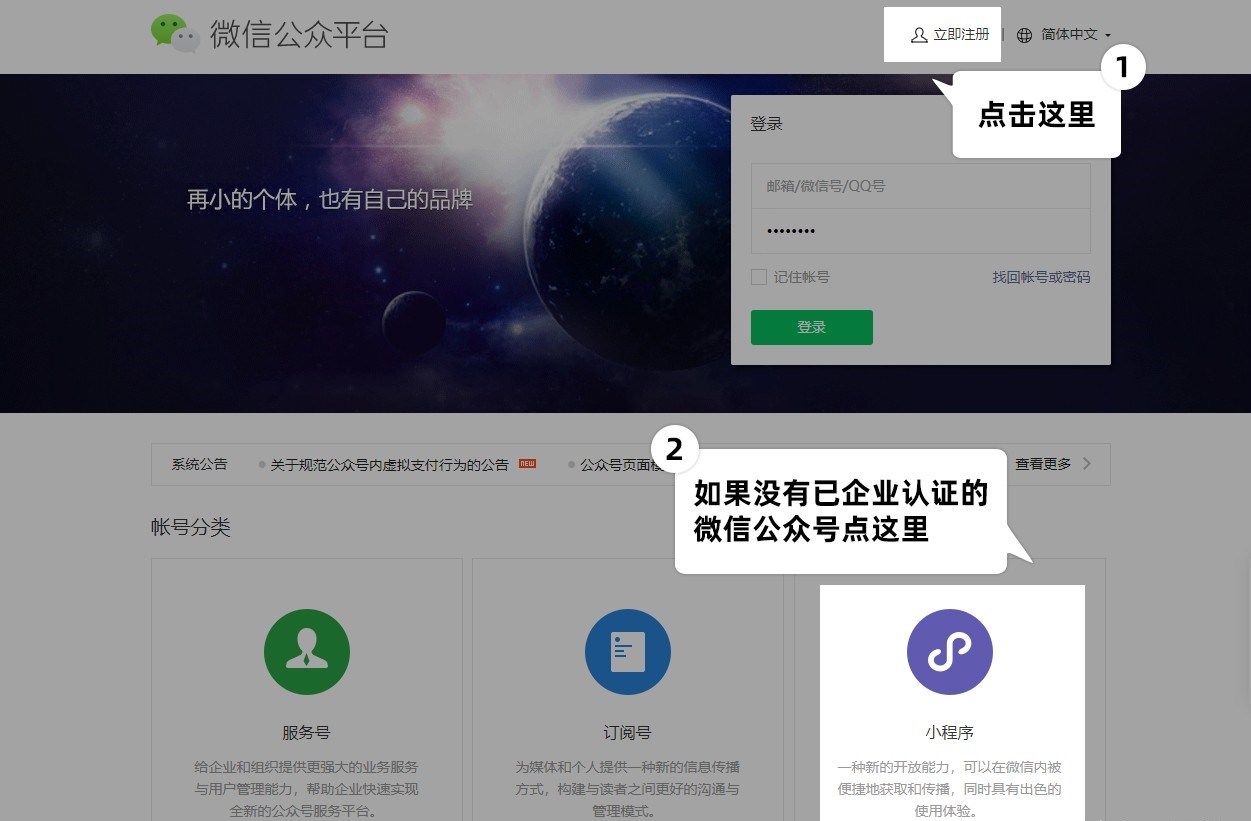Click the 小程序 description paragraph
This screenshot has width=1251, height=821.
point(949,789)
